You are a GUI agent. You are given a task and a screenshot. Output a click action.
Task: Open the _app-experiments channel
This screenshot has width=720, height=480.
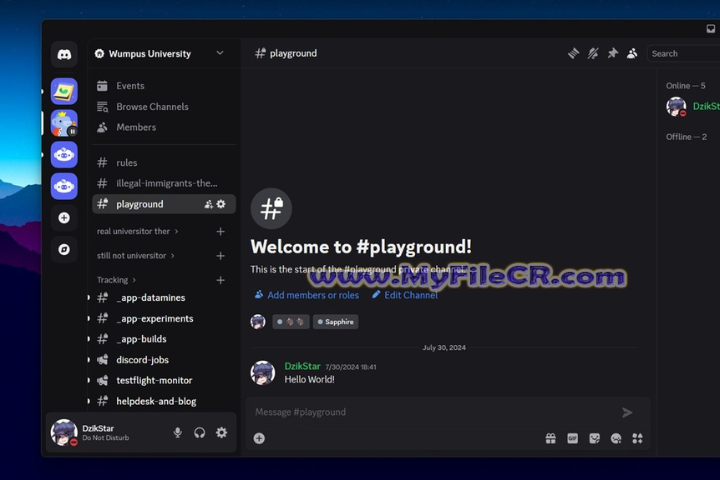[x=164, y=318]
